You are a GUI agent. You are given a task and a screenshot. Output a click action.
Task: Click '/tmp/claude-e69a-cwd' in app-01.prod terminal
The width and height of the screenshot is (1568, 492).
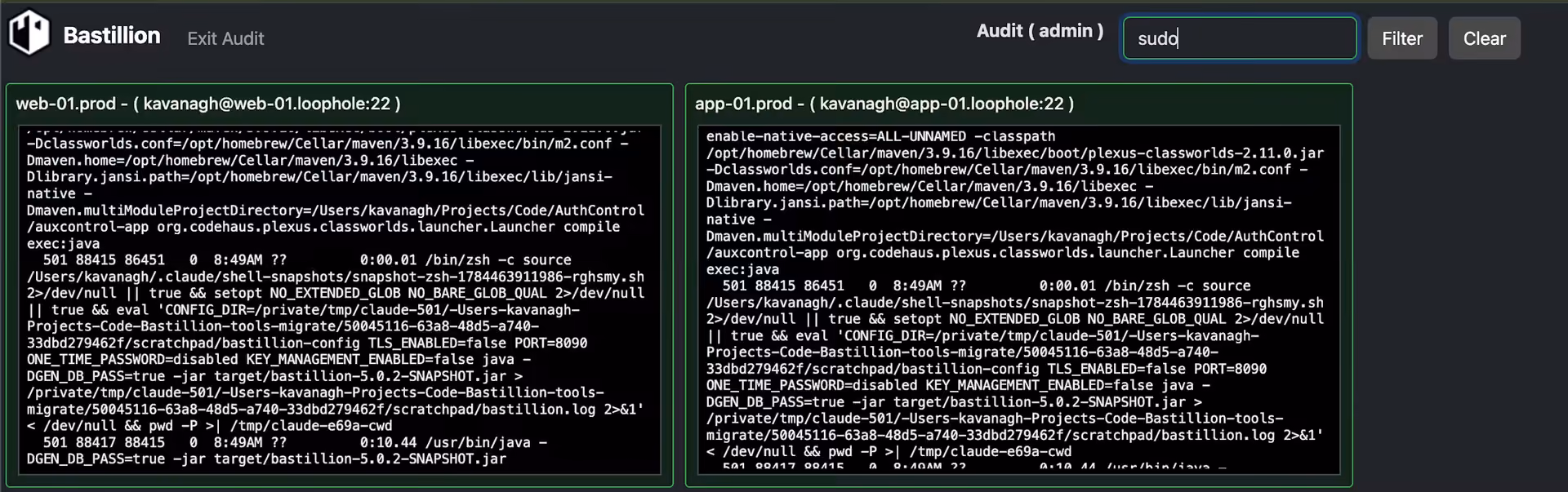991,451
